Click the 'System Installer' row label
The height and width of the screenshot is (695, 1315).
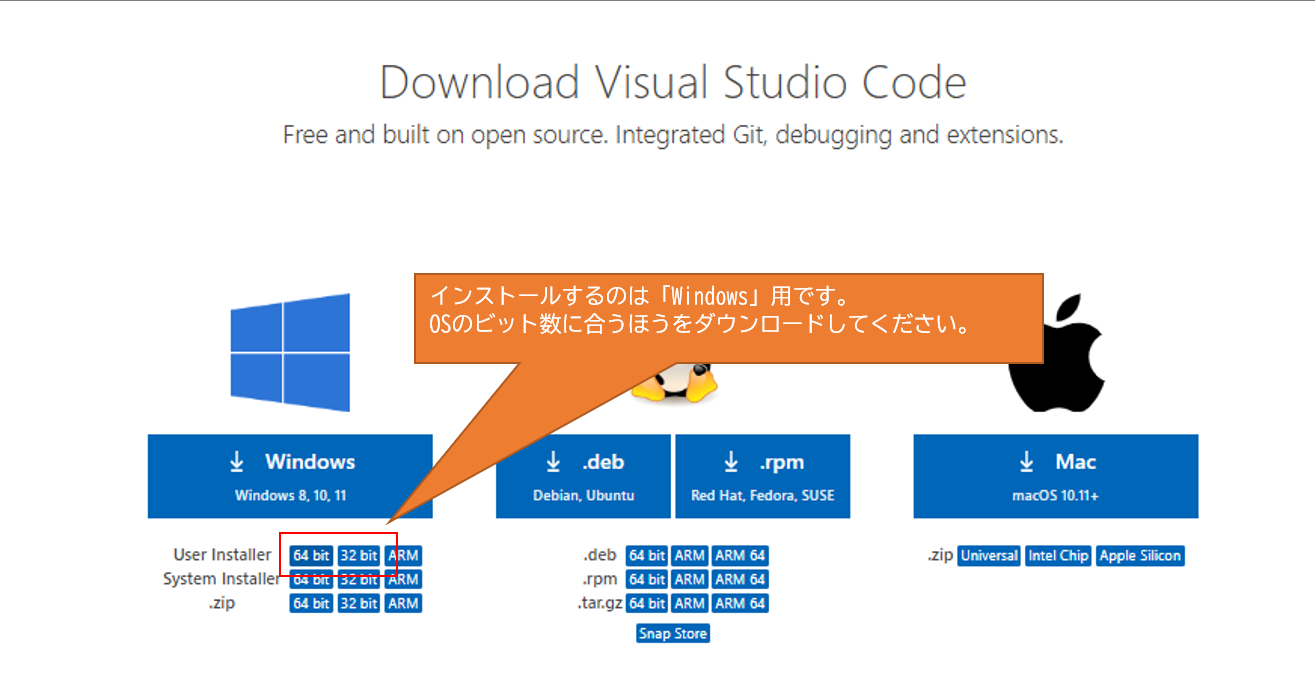click(222, 579)
